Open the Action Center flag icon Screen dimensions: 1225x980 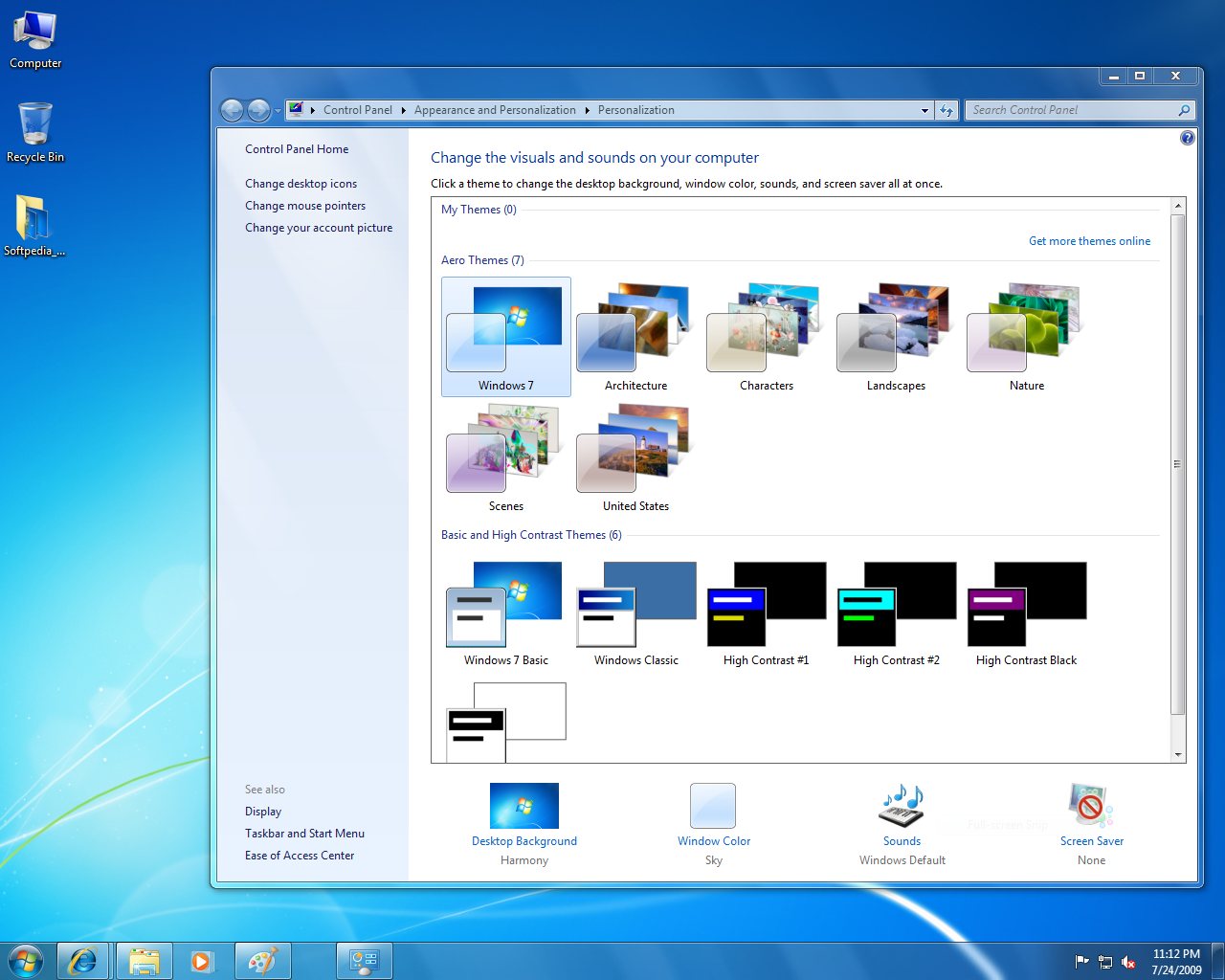(x=1082, y=962)
